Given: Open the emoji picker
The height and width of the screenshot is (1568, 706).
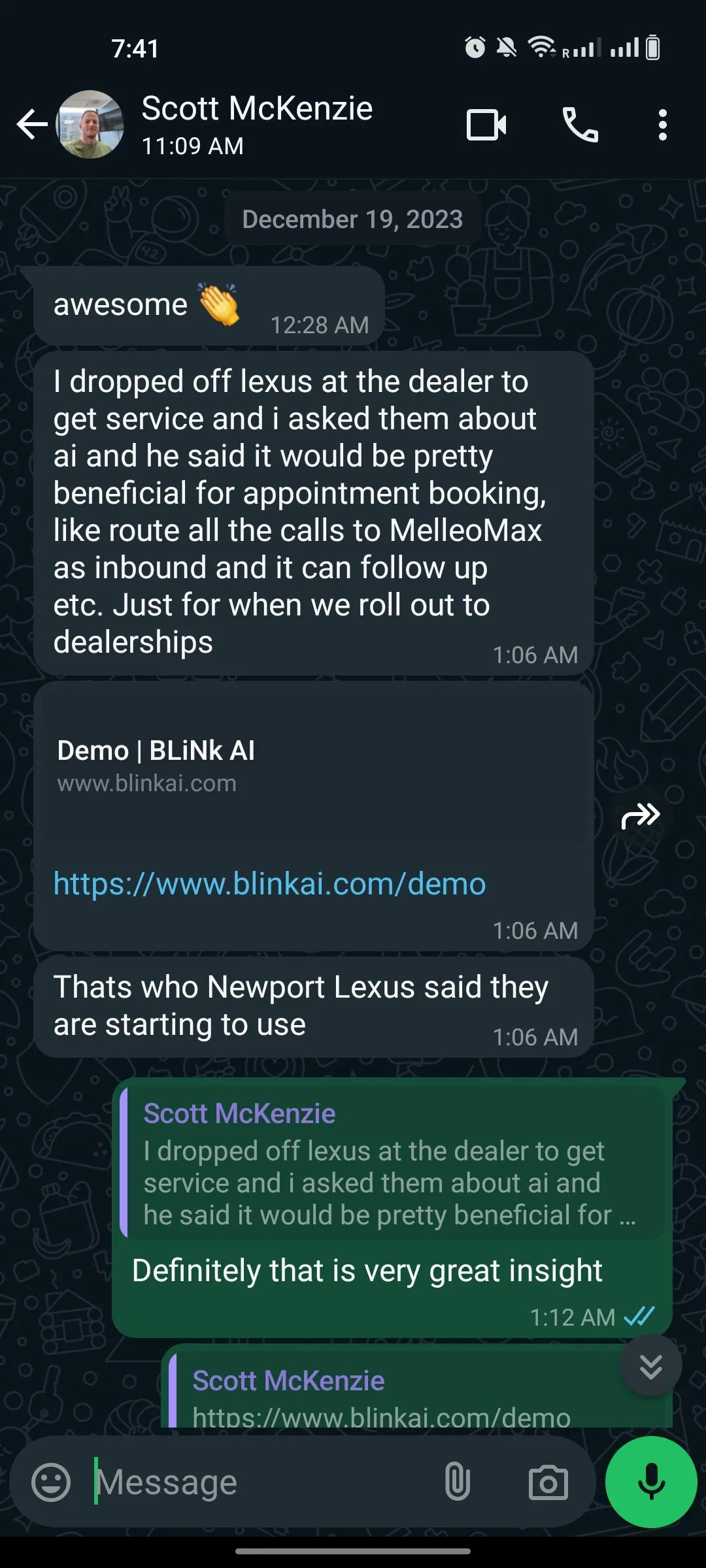Looking at the screenshot, I should [51, 1482].
